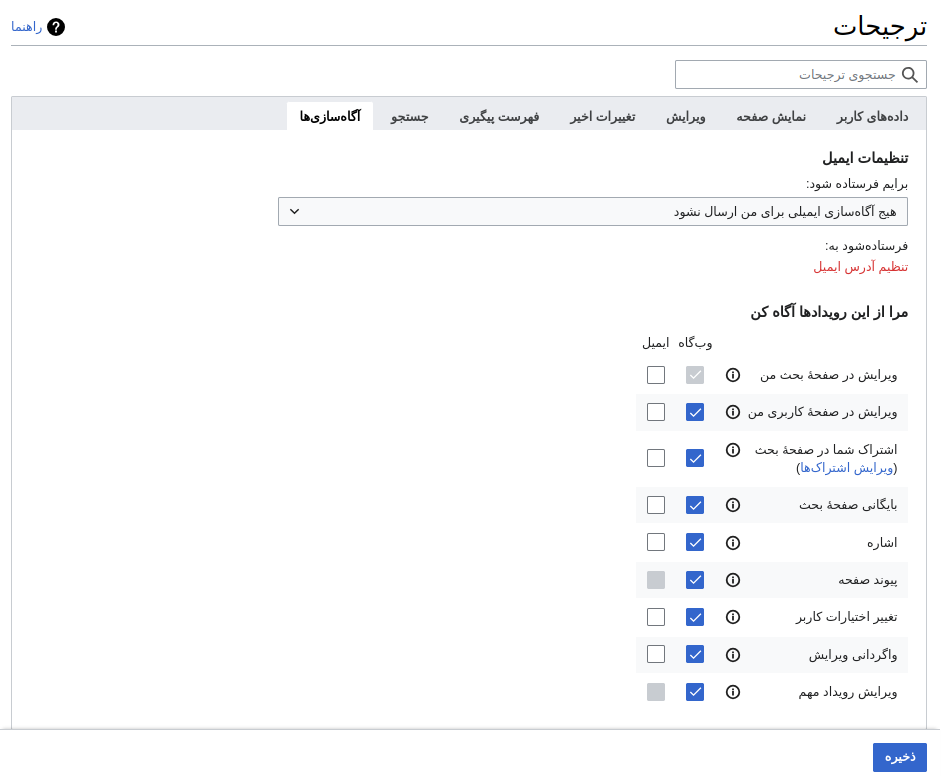The image size is (947, 778).
Task: Enable email checkbox for ویرایش در صفحهٔ کاربری من
Action: 656,412
